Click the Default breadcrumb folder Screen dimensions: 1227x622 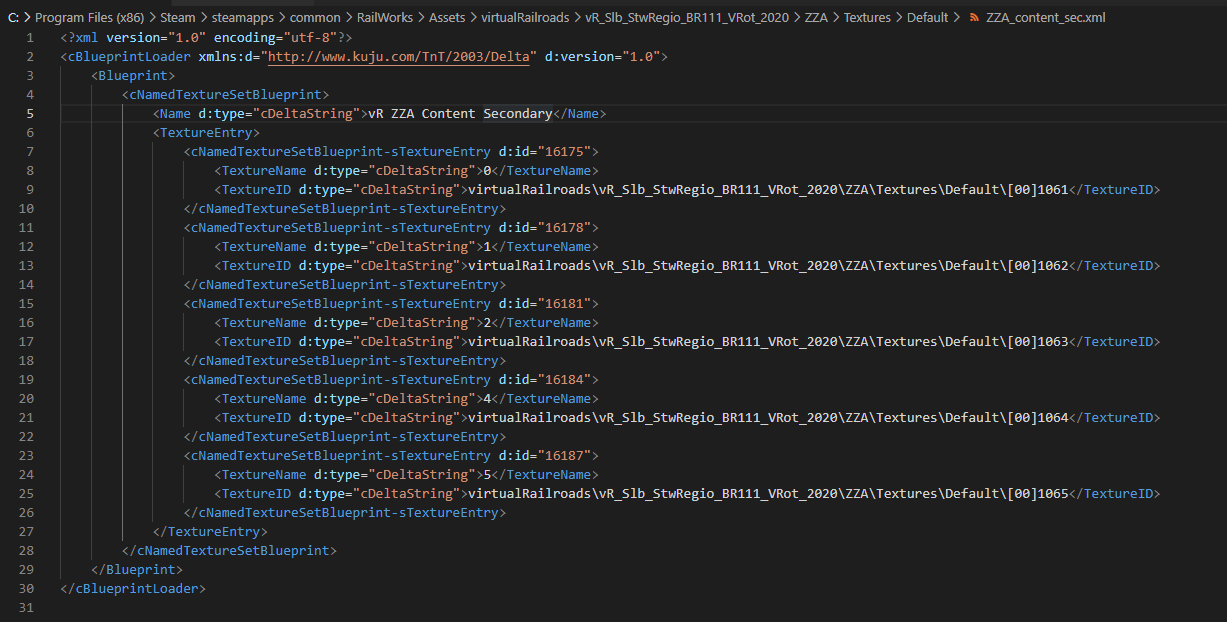[x=928, y=18]
